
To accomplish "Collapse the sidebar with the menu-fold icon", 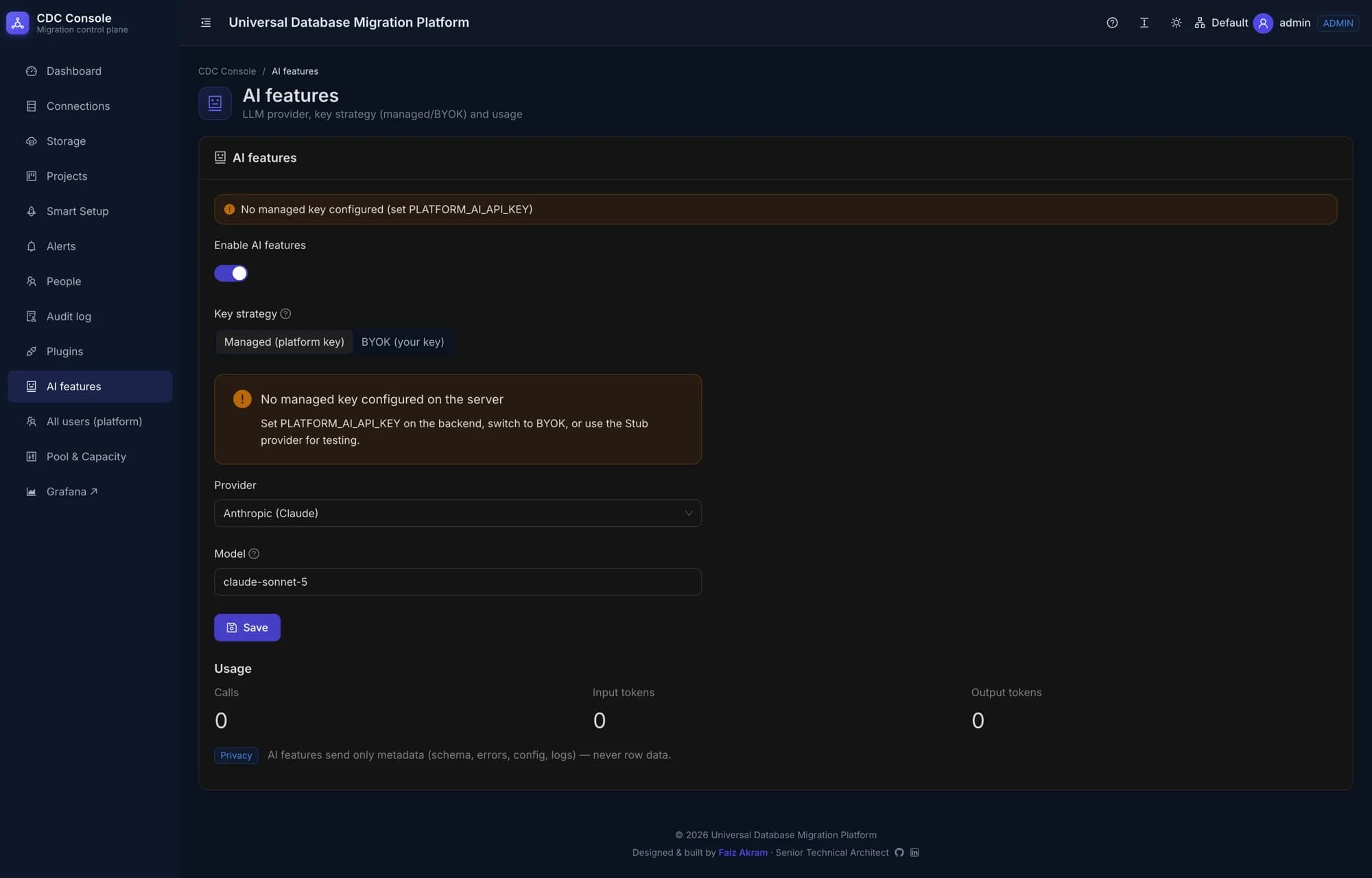I will 205,23.
